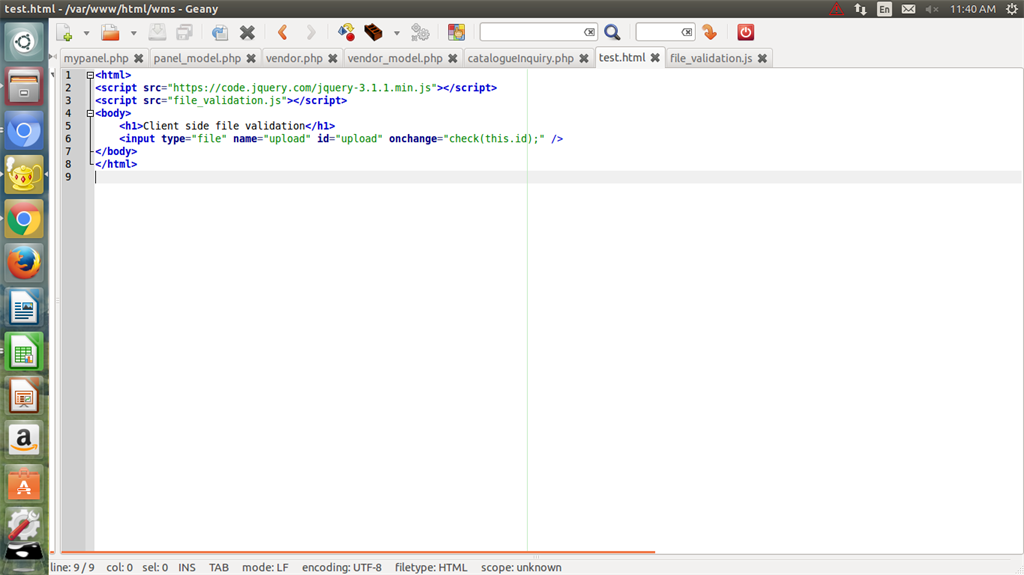Screen dimensions: 1024x575
Task: Quit Geany with red power icon
Action: click(x=745, y=32)
